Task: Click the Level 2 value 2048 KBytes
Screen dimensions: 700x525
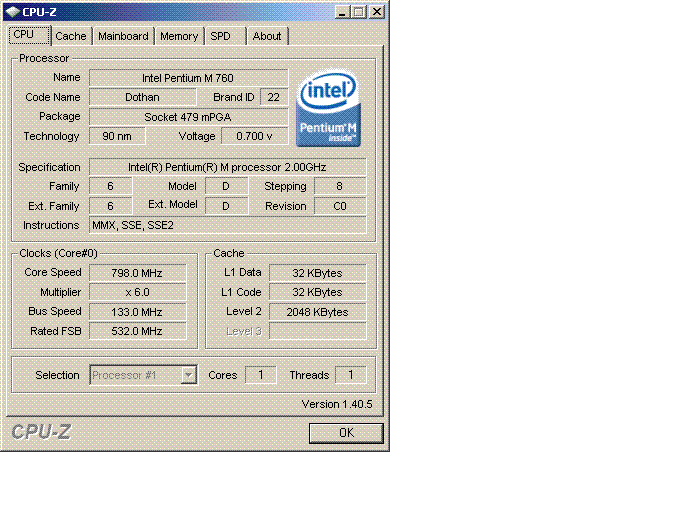Action: (317, 312)
